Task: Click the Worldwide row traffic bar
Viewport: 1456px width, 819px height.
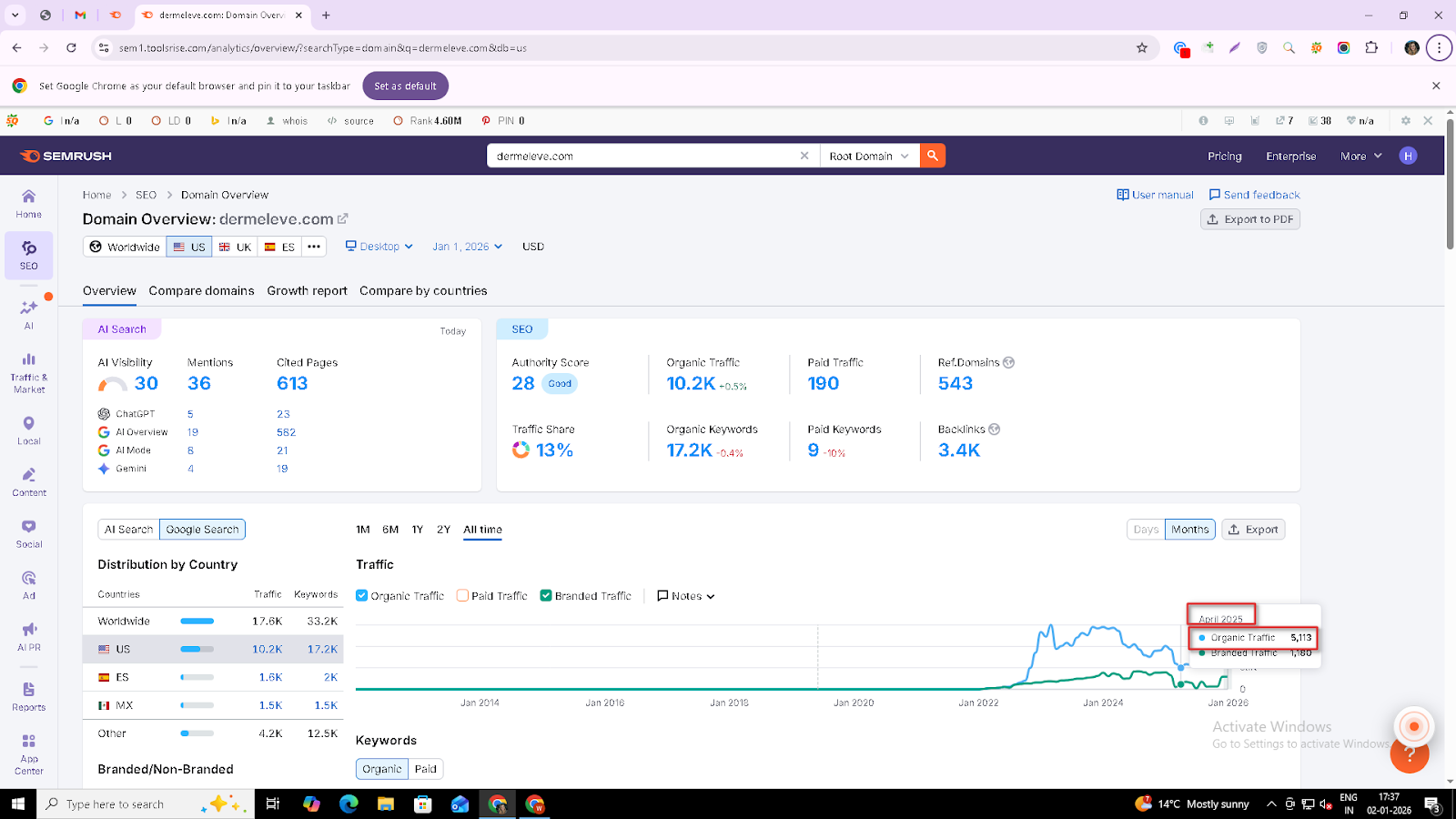Action: pyautogui.click(x=197, y=622)
